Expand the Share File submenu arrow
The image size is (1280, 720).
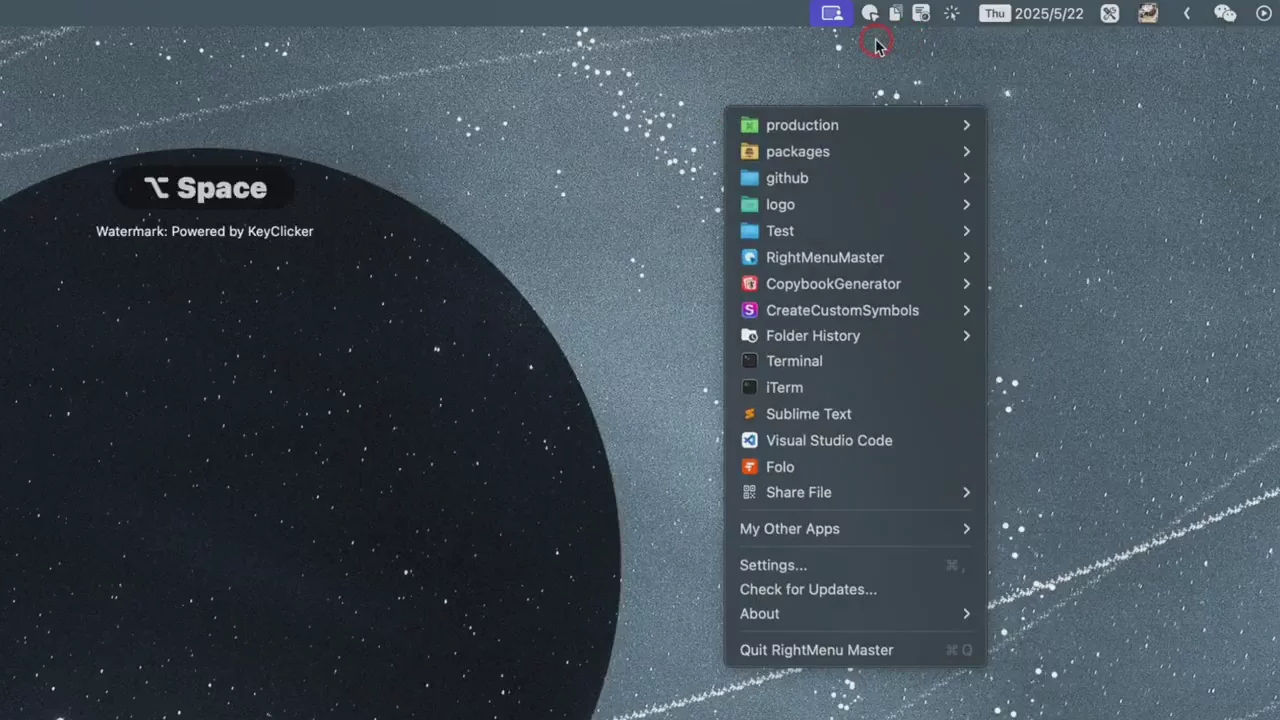(966, 492)
